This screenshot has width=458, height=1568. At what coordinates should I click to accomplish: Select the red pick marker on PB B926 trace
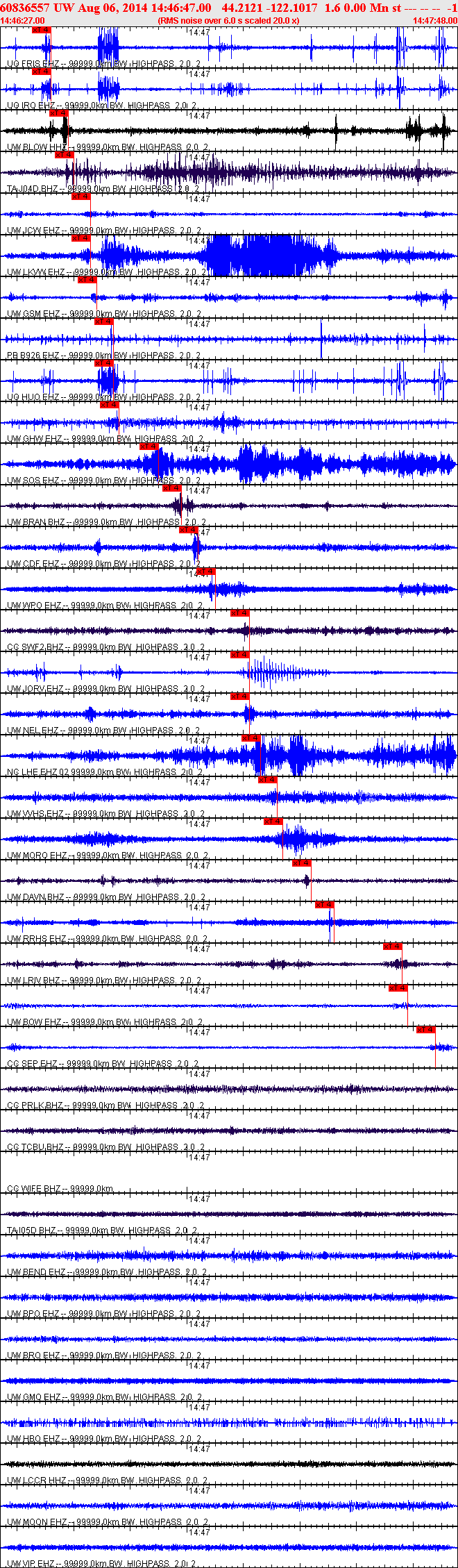pos(103,322)
